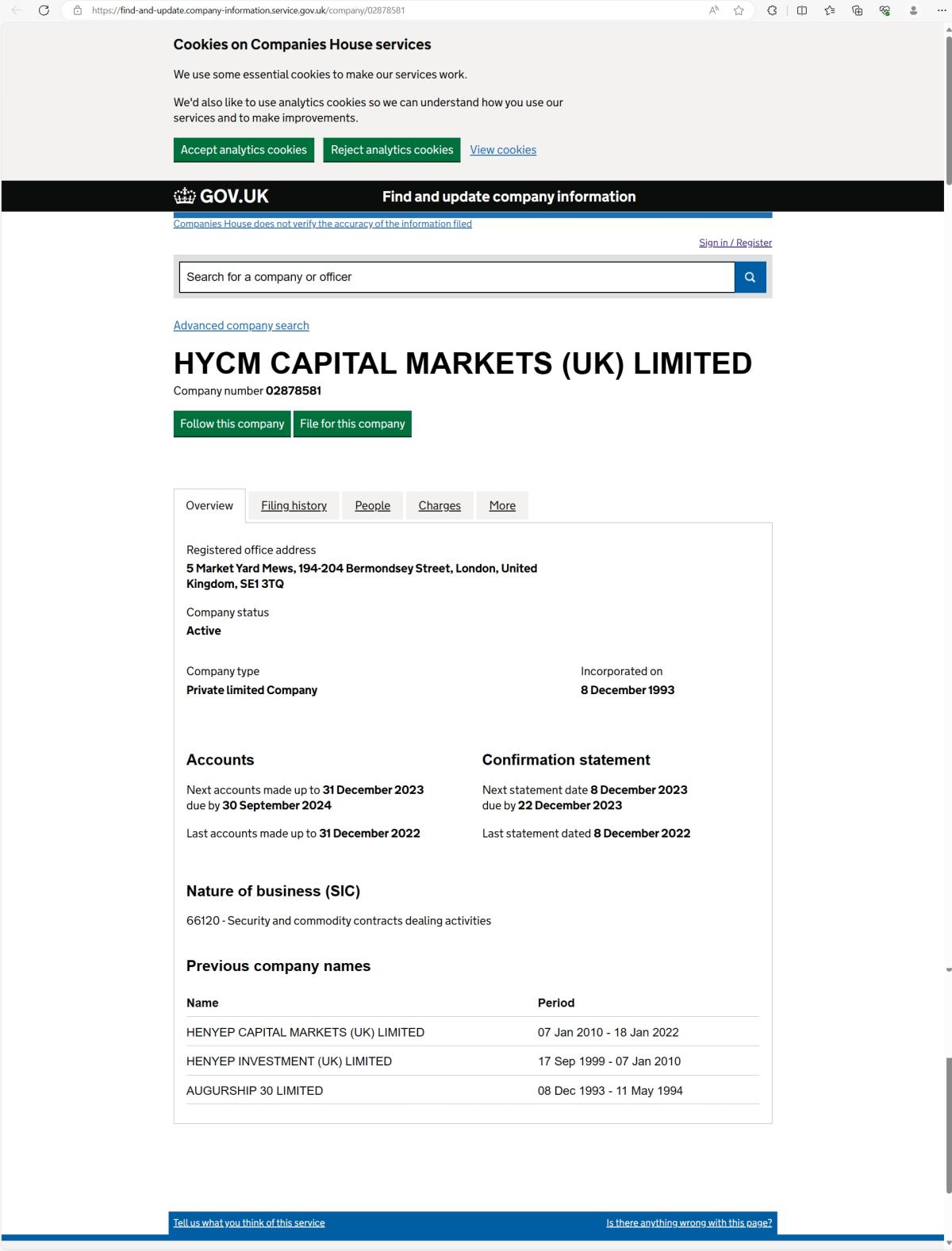Reload the page with the refresh icon
Screen dimensions: 952x1251
tap(44, 10)
